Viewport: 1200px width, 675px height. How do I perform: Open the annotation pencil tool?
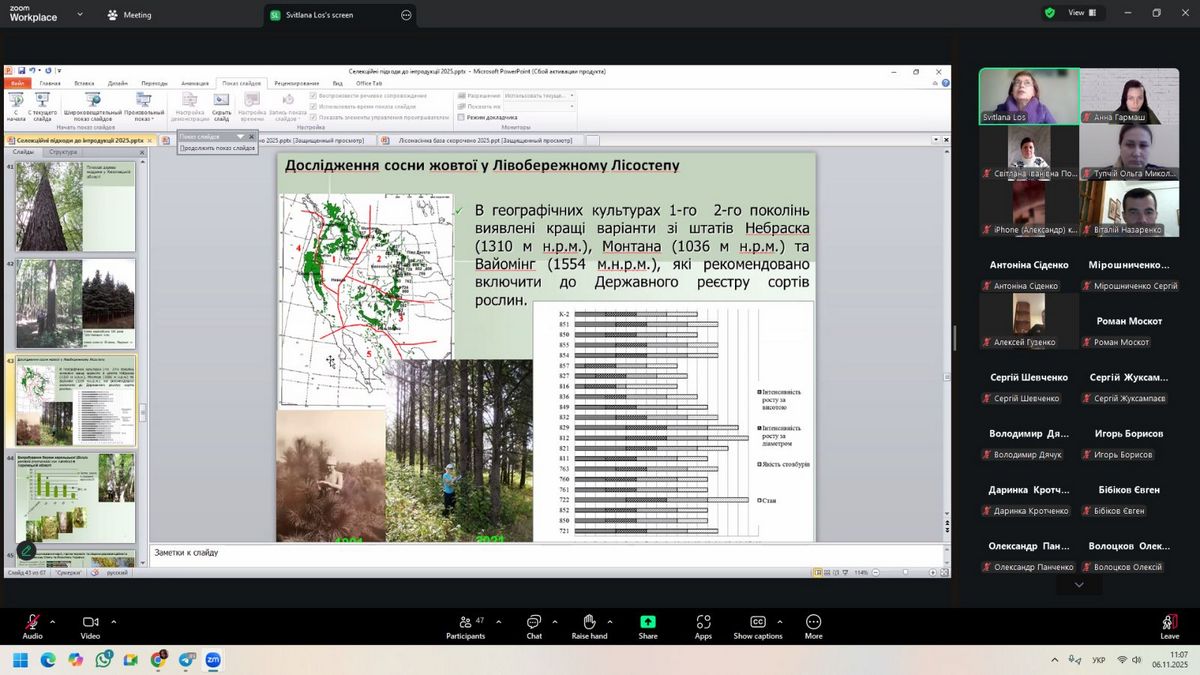(x=26, y=550)
